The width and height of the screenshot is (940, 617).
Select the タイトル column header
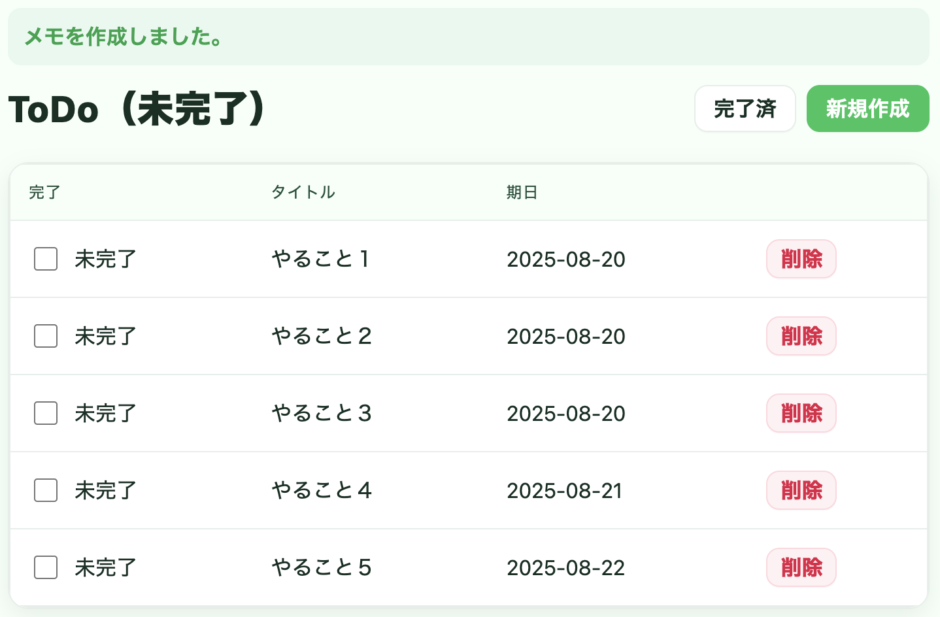(x=303, y=192)
